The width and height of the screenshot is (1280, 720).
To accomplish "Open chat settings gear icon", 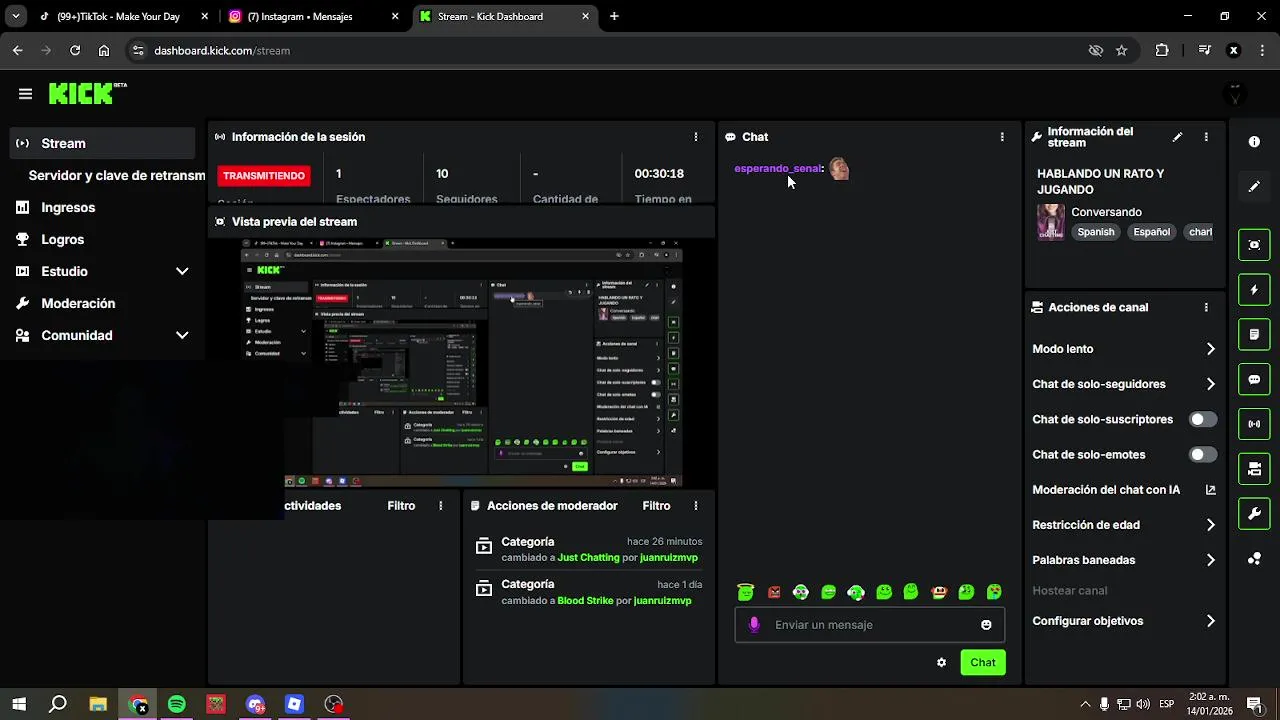I will pos(941,662).
